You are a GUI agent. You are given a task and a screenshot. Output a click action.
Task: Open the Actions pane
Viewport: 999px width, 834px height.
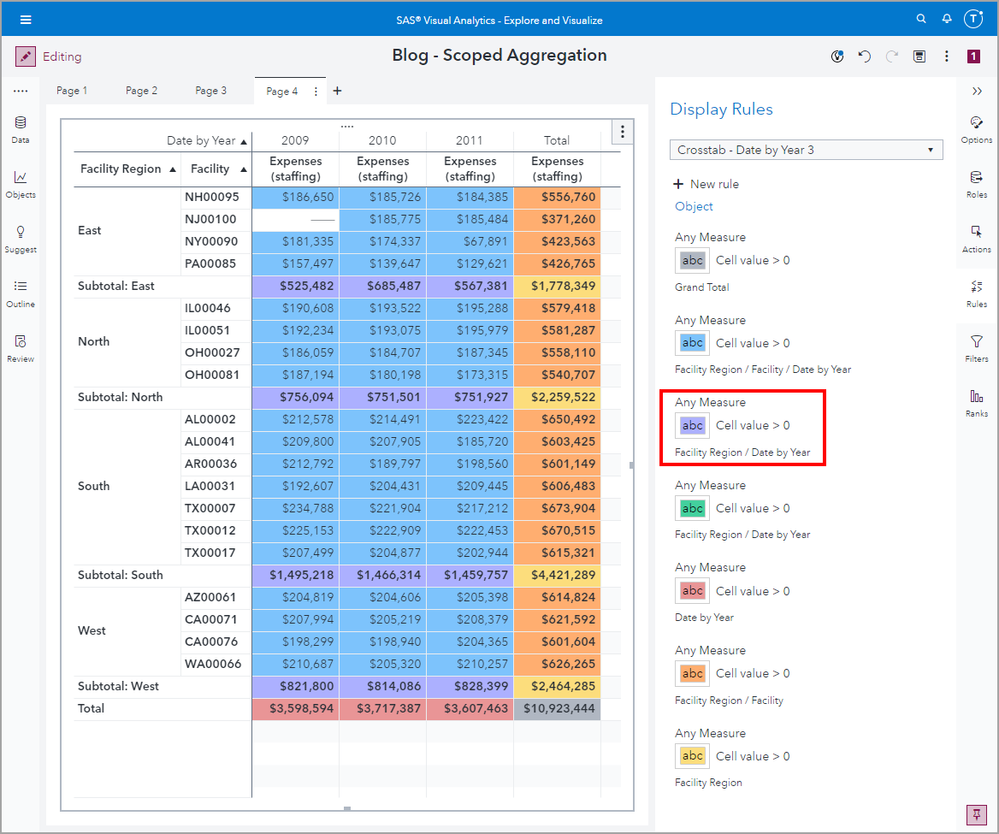pos(976,238)
